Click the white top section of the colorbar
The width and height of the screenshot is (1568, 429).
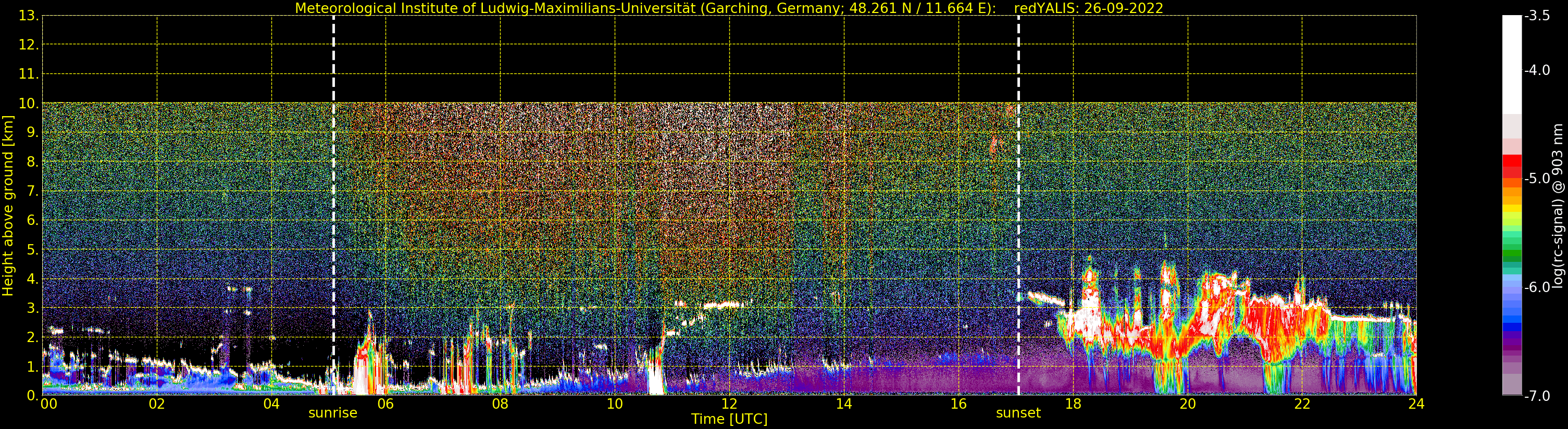1512,65
